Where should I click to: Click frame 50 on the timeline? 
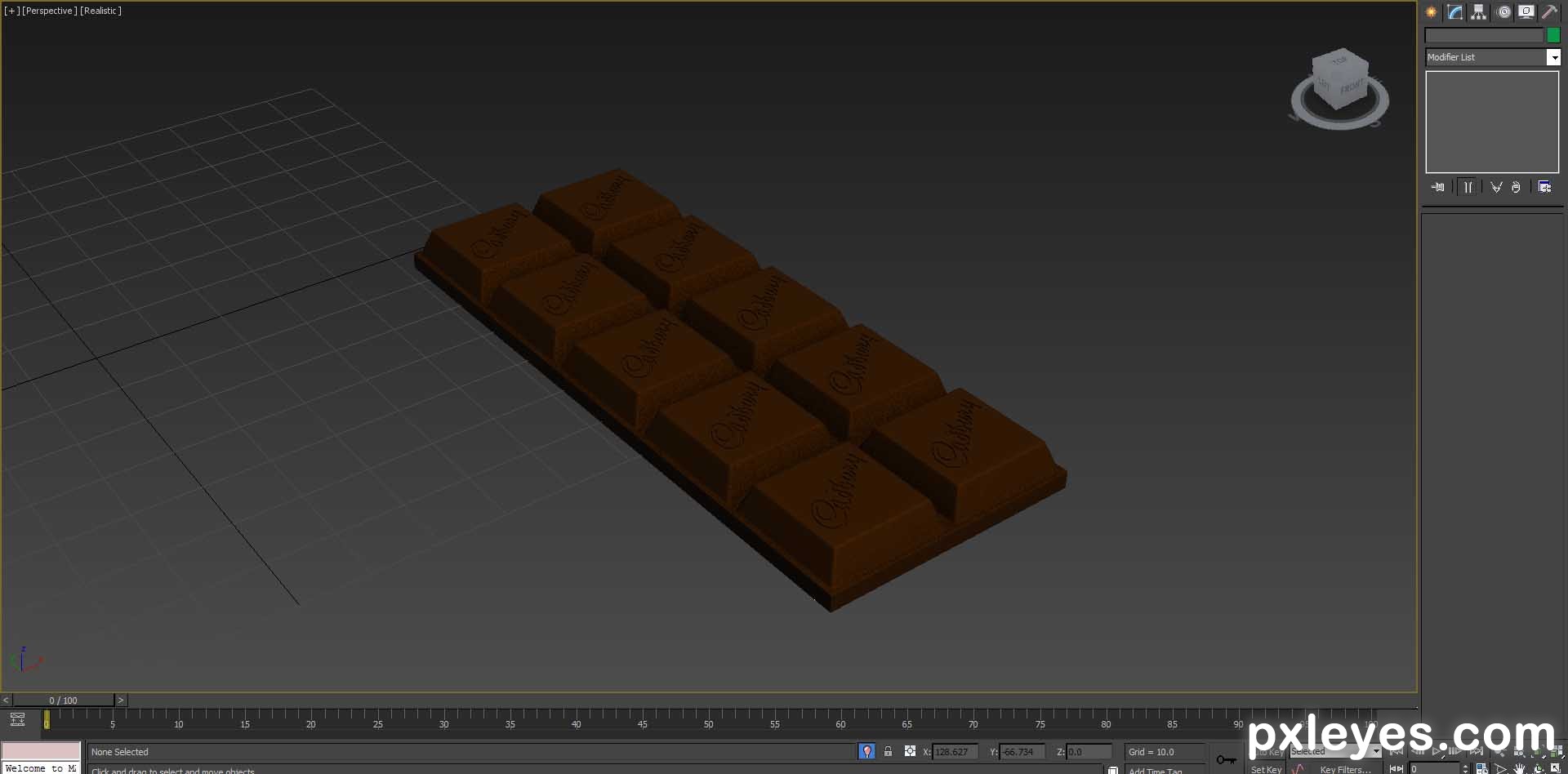pos(708,724)
